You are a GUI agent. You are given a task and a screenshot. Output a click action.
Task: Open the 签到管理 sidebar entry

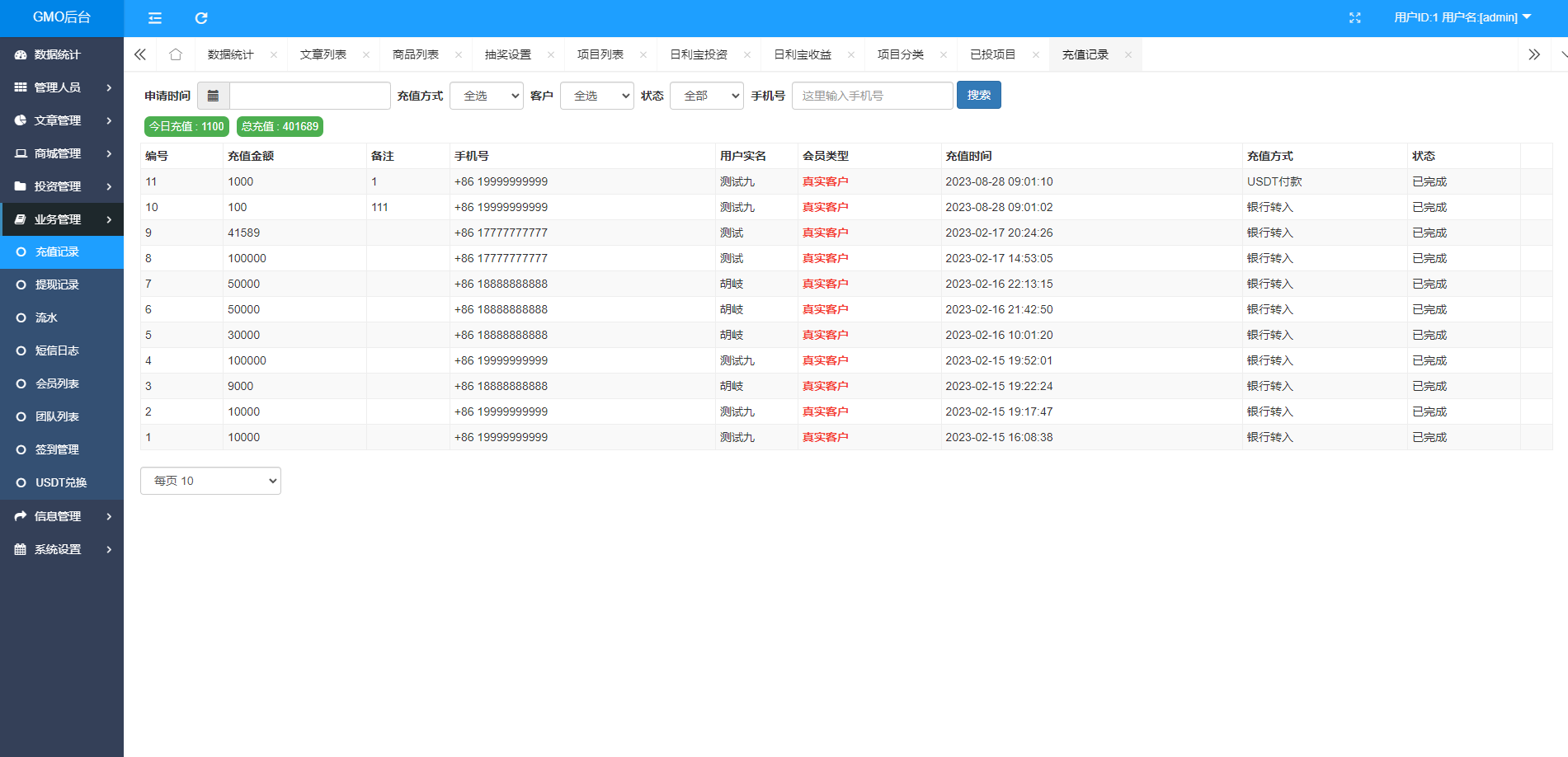click(x=58, y=449)
